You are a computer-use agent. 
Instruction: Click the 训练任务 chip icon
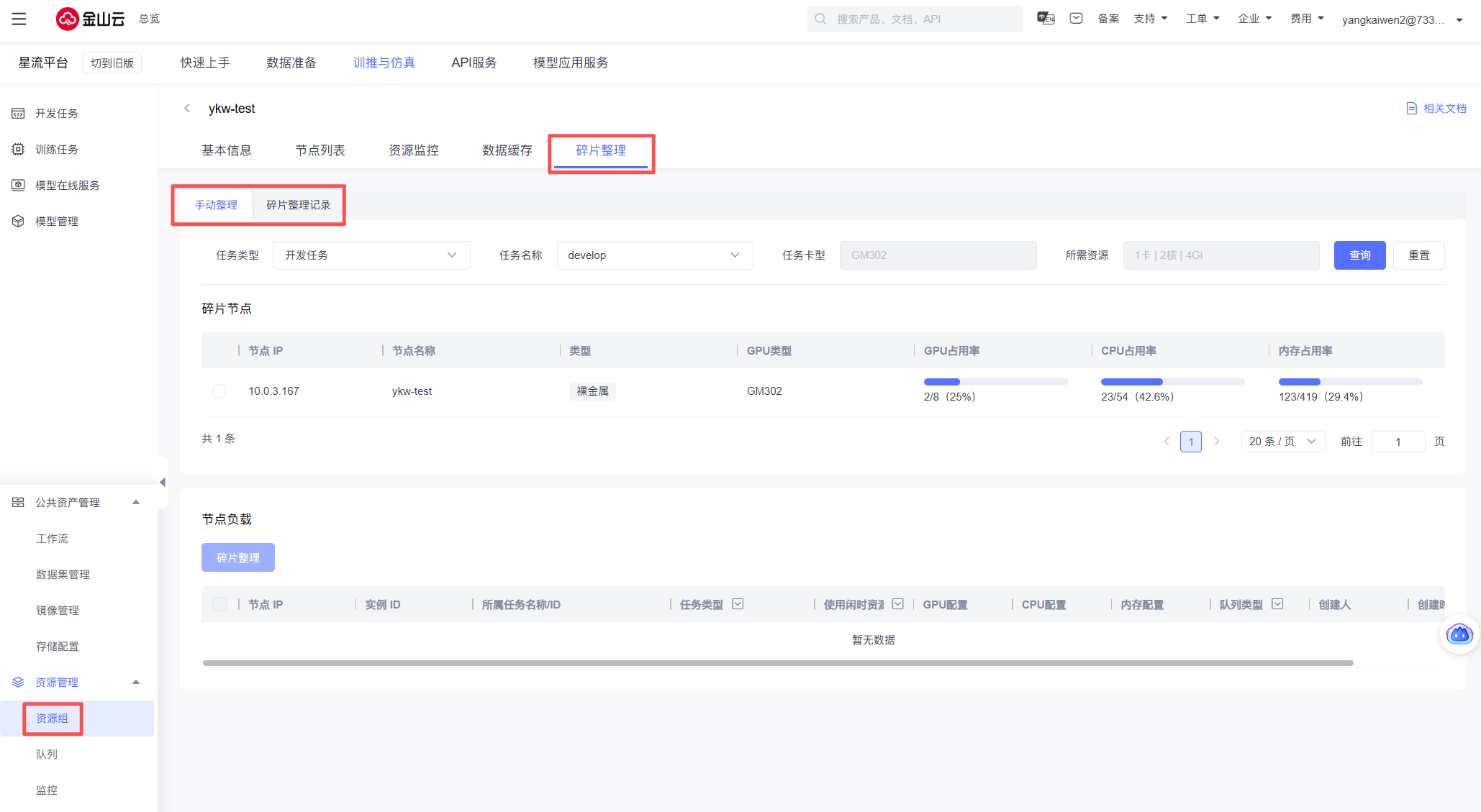pyautogui.click(x=18, y=150)
